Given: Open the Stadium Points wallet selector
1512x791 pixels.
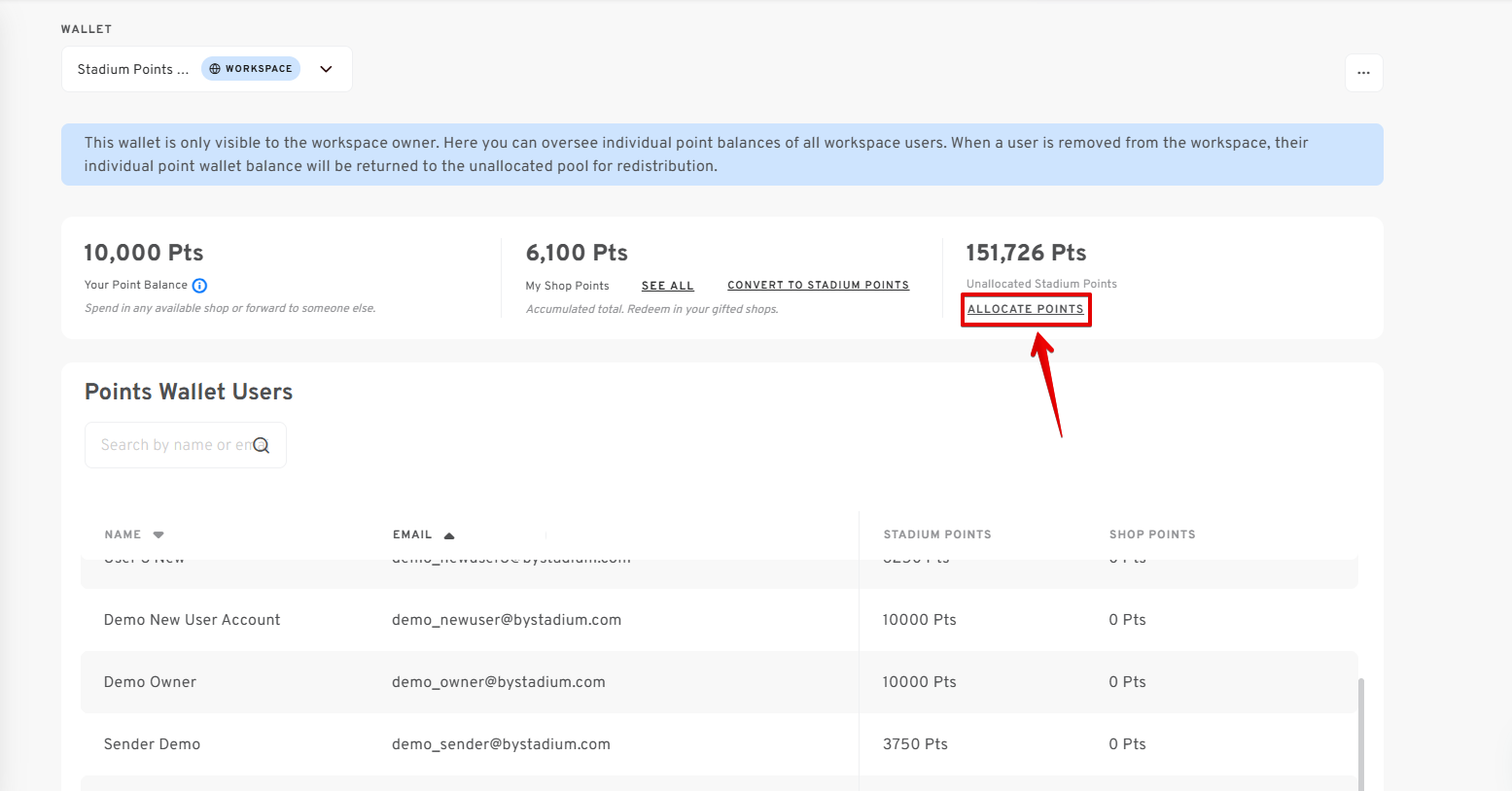Looking at the screenshot, I should point(207,69).
